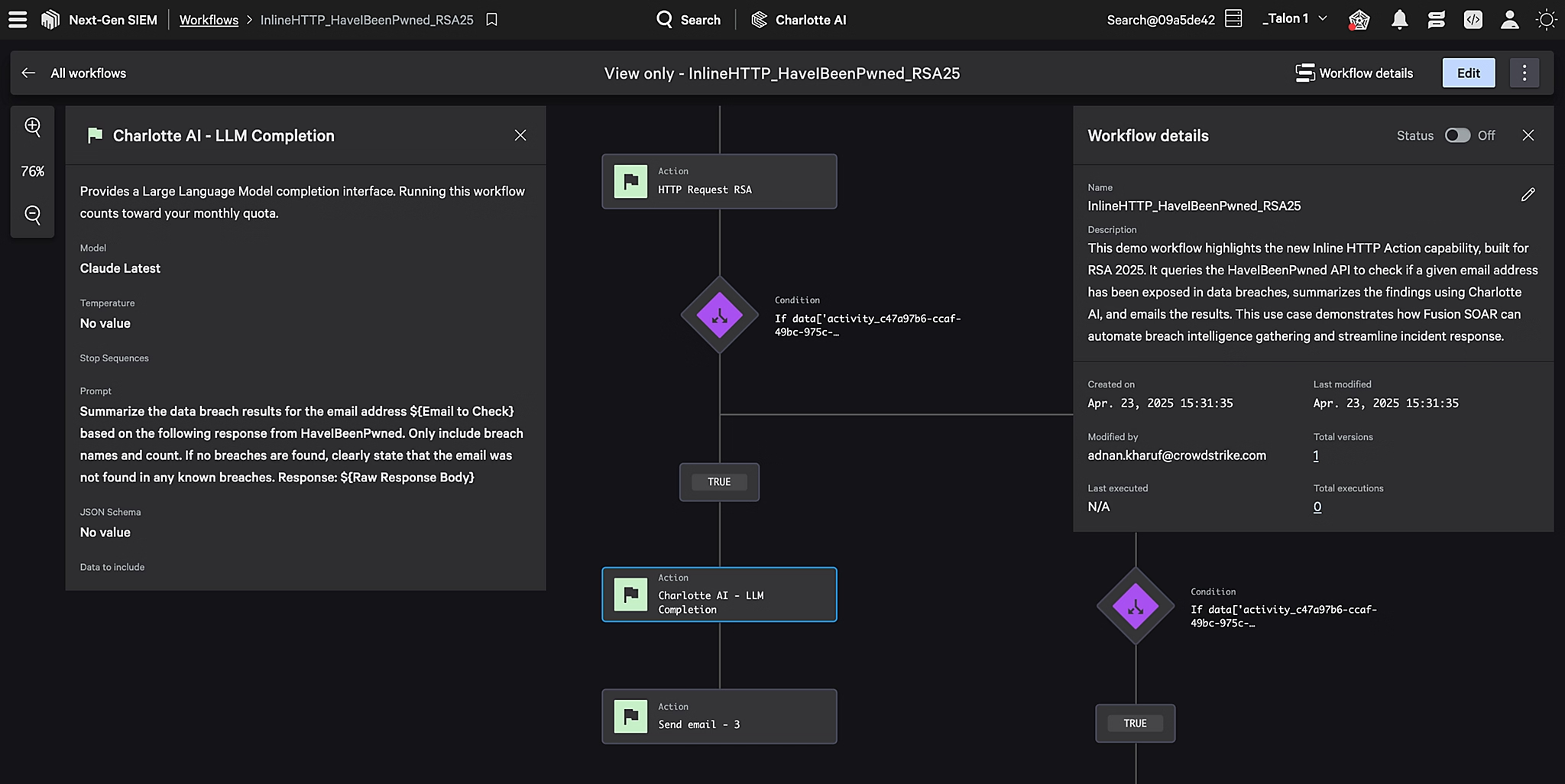Close the Charlotte AI - LLM Completion panel

520,135
